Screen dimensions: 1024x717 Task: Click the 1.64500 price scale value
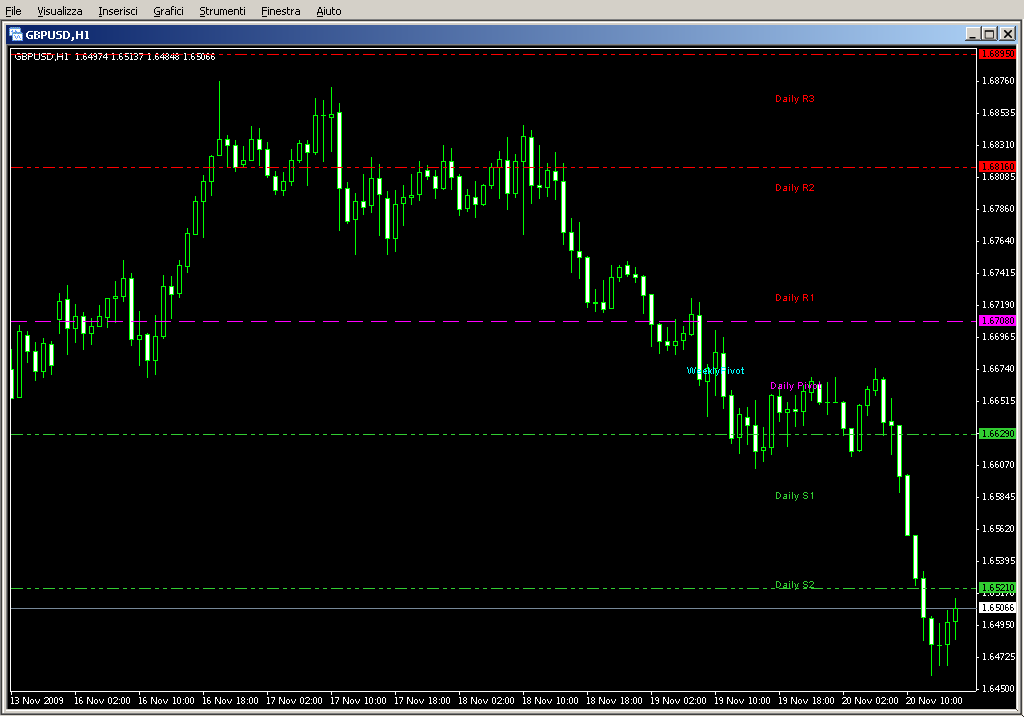pos(999,689)
